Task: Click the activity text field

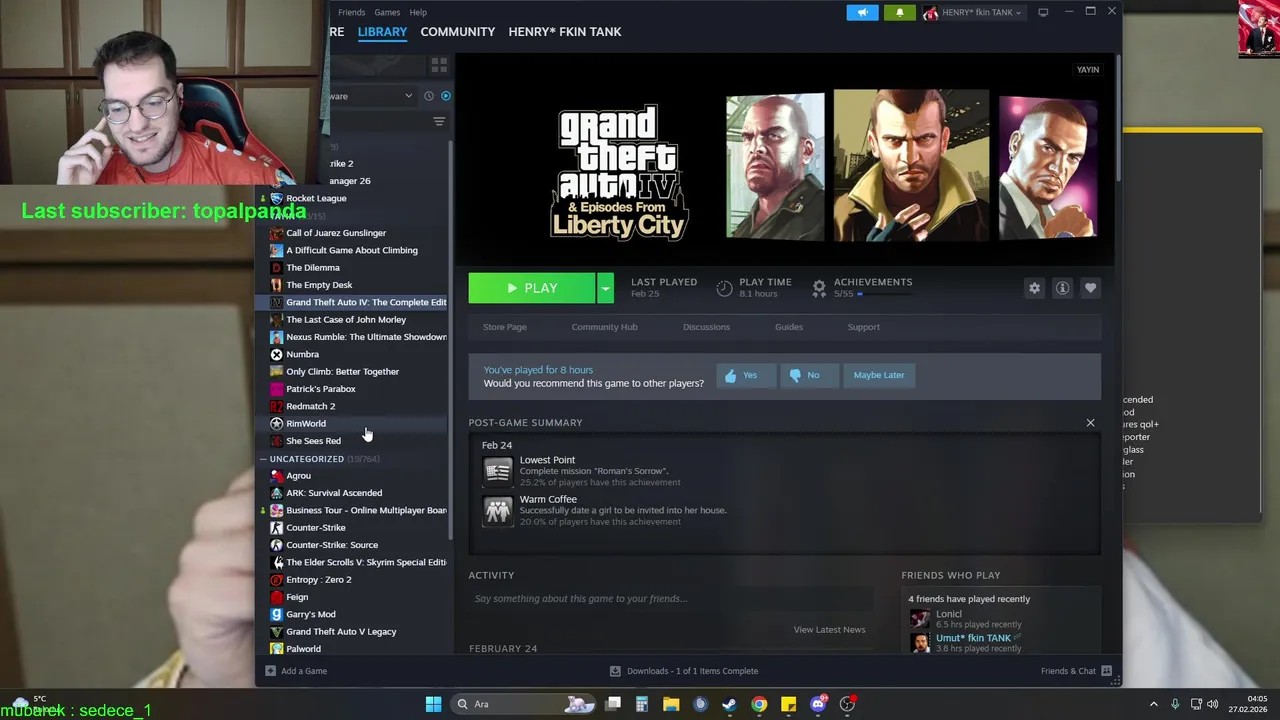Action: (670, 599)
